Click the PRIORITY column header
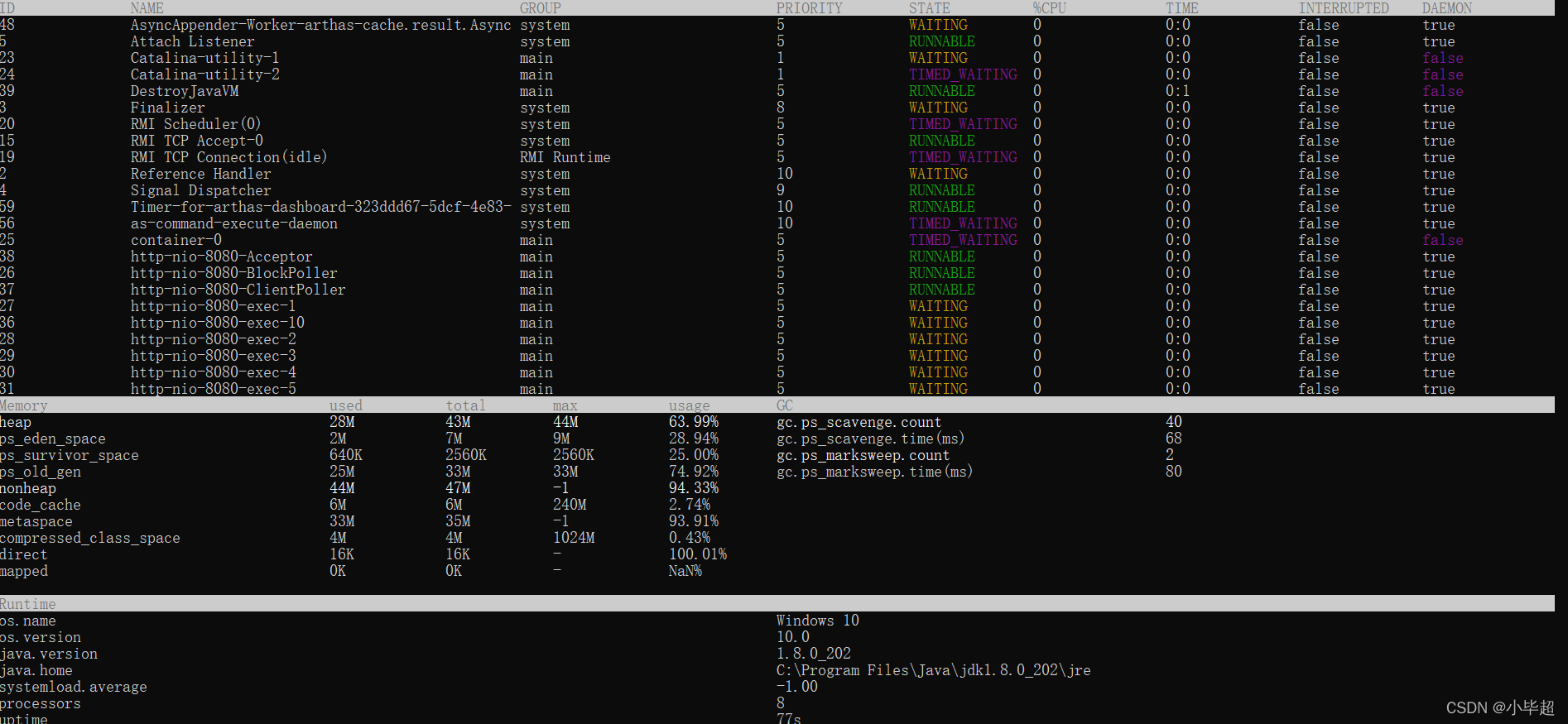This screenshot has height=724, width=1568. point(810,8)
